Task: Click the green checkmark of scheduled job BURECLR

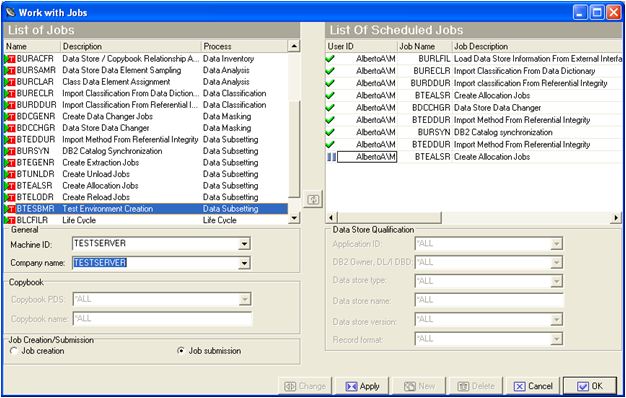Action: click(330, 71)
